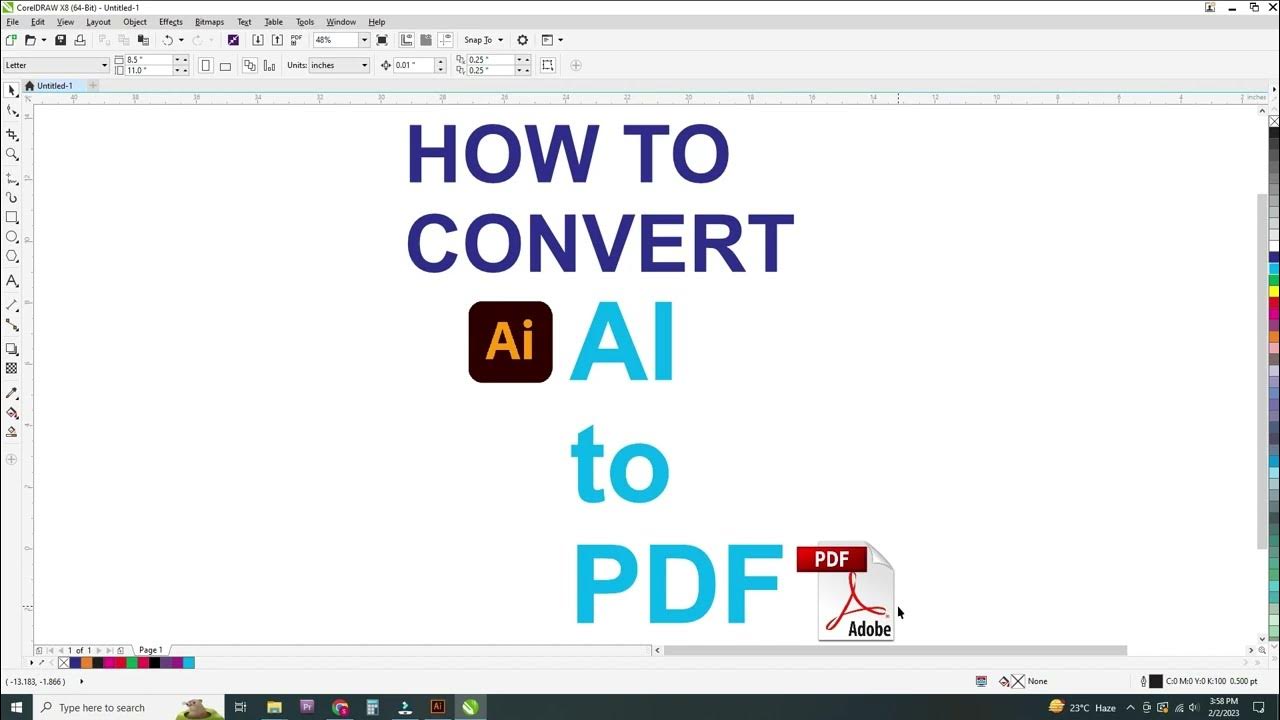Select the Interactive Fill tool

[x=12, y=413]
